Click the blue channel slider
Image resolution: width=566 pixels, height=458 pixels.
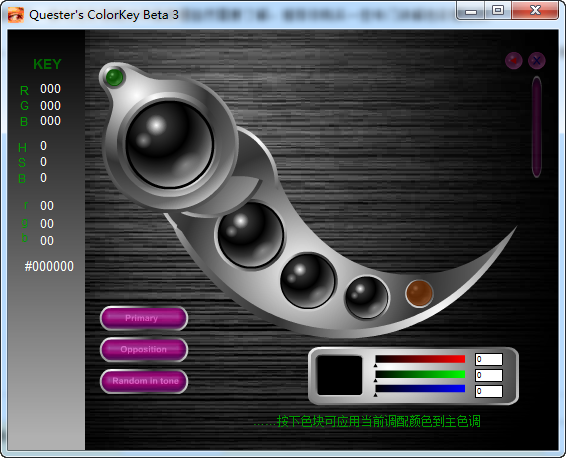pos(420,389)
